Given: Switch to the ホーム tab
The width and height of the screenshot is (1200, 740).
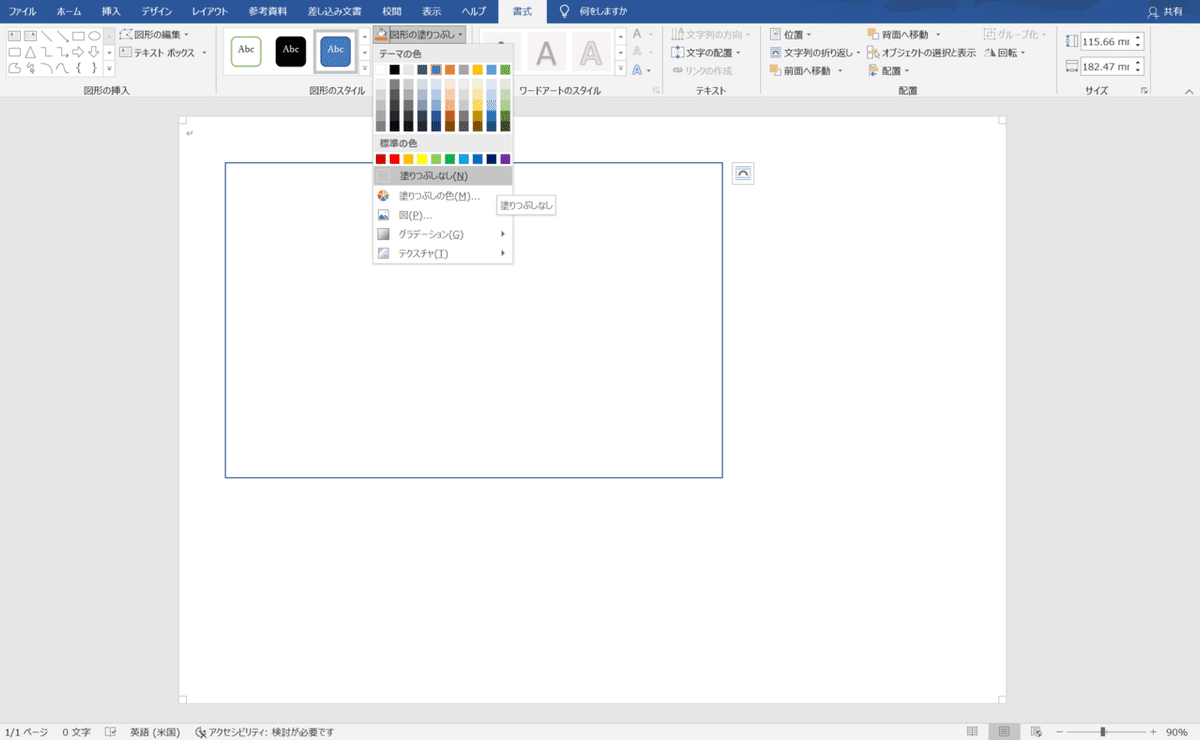Looking at the screenshot, I should 69,11.
